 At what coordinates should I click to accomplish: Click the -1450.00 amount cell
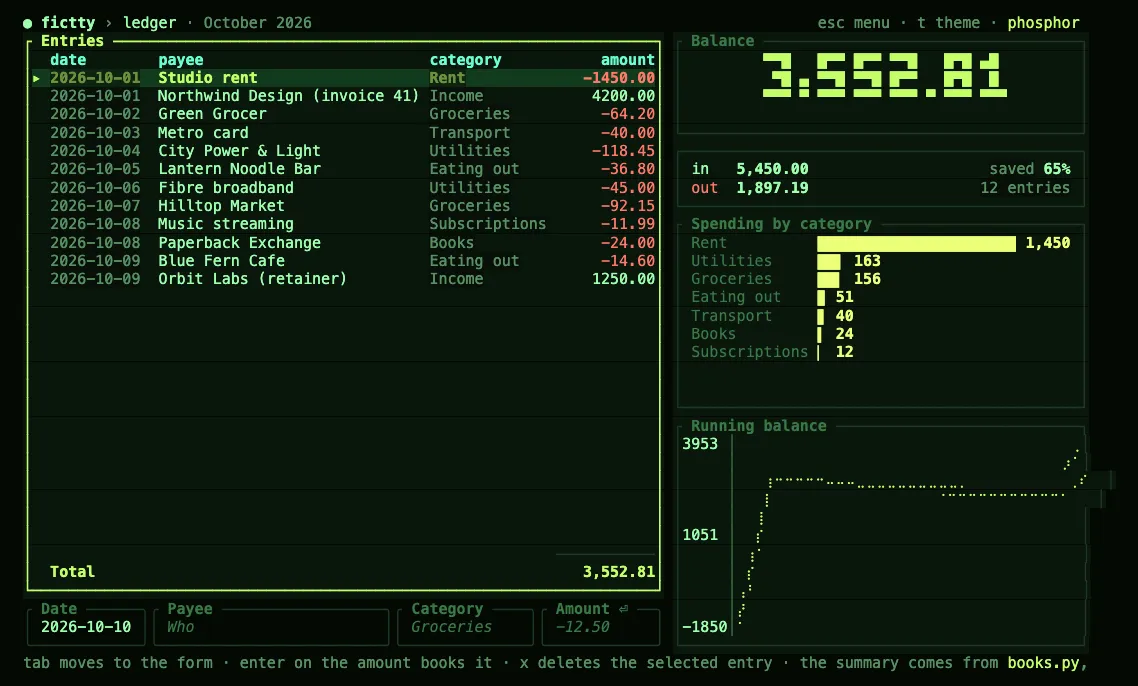pos(619,78)
